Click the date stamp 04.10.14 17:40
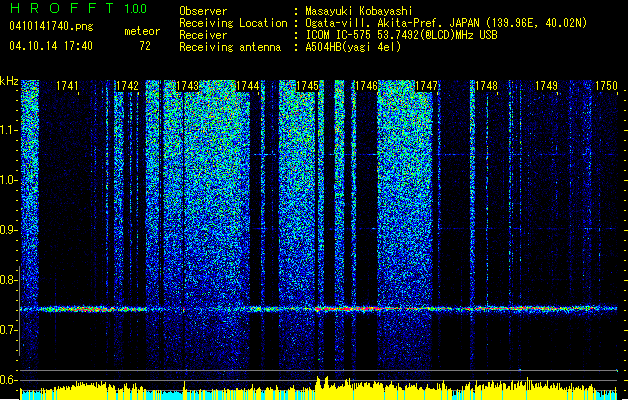 point(51,46)
